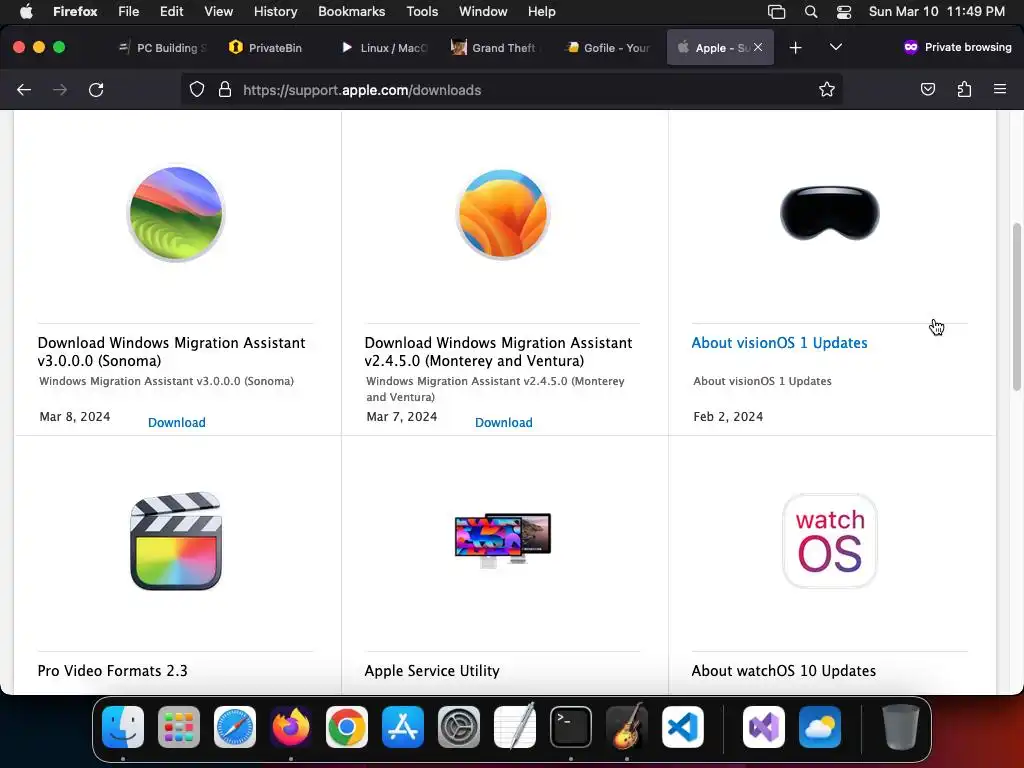Open a new tab with plus
The height and width of the screenshot is (768, 1024).
tap(795, 48)
